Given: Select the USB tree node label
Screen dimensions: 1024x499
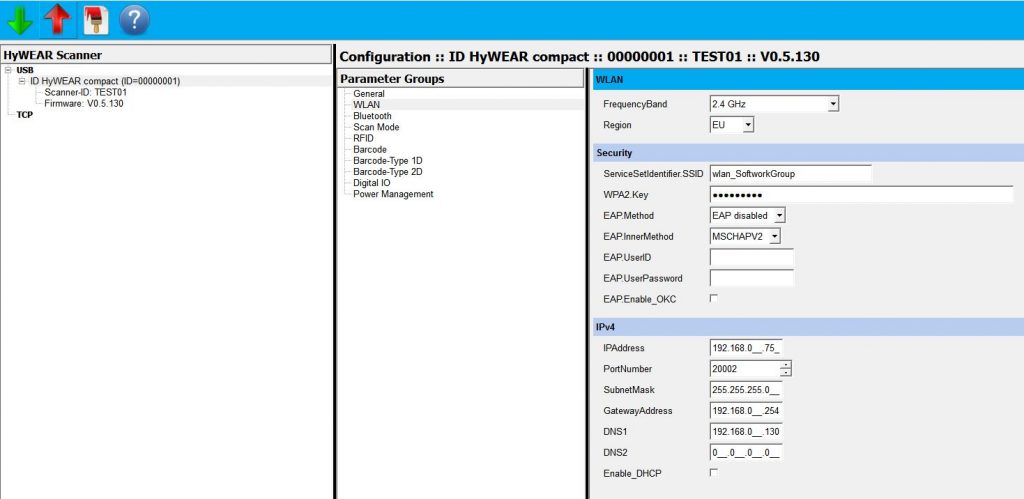Looking at the screenshot, I should tap(25, 70).
